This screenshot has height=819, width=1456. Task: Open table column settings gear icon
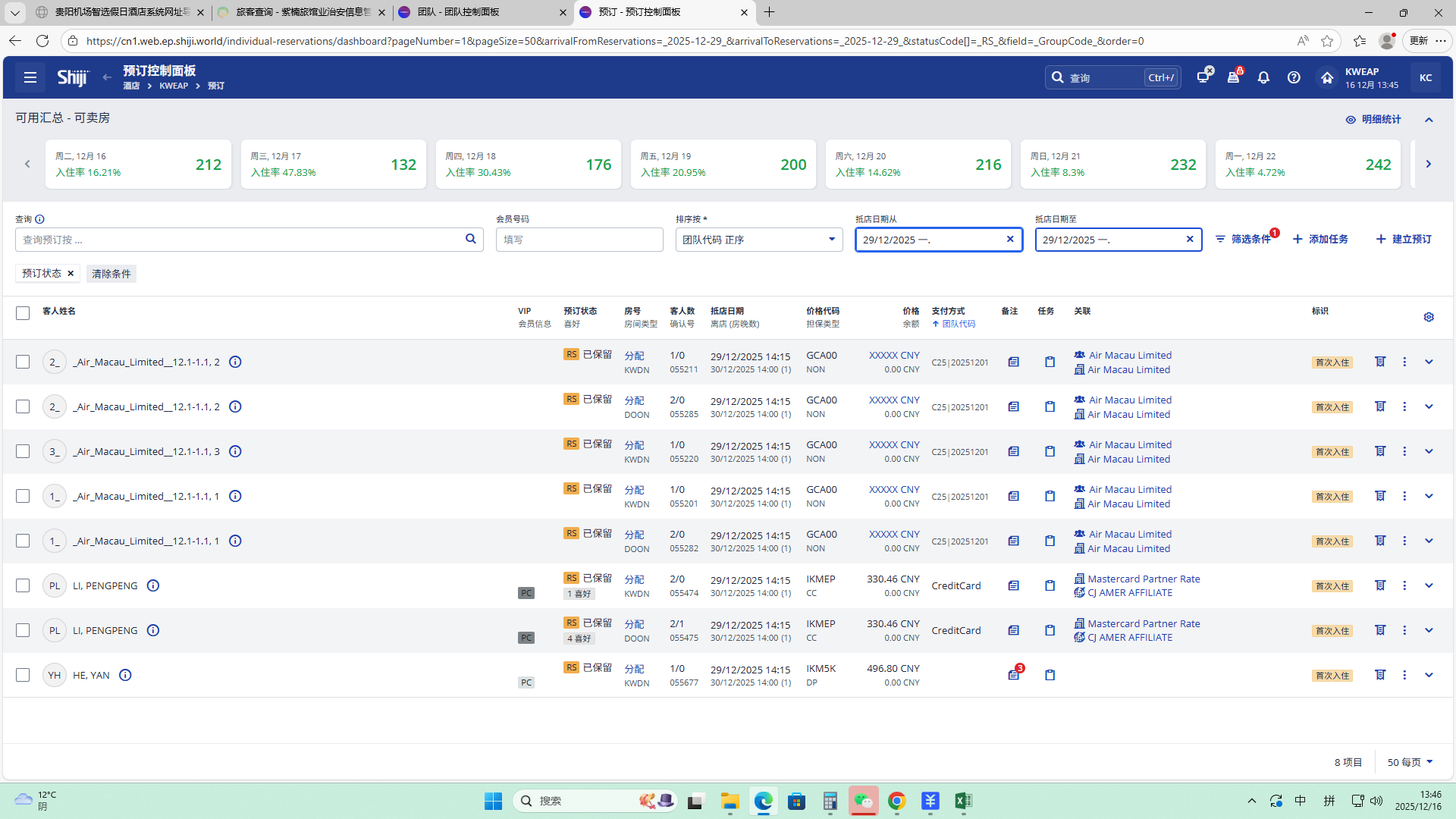tap(1429, 317)
